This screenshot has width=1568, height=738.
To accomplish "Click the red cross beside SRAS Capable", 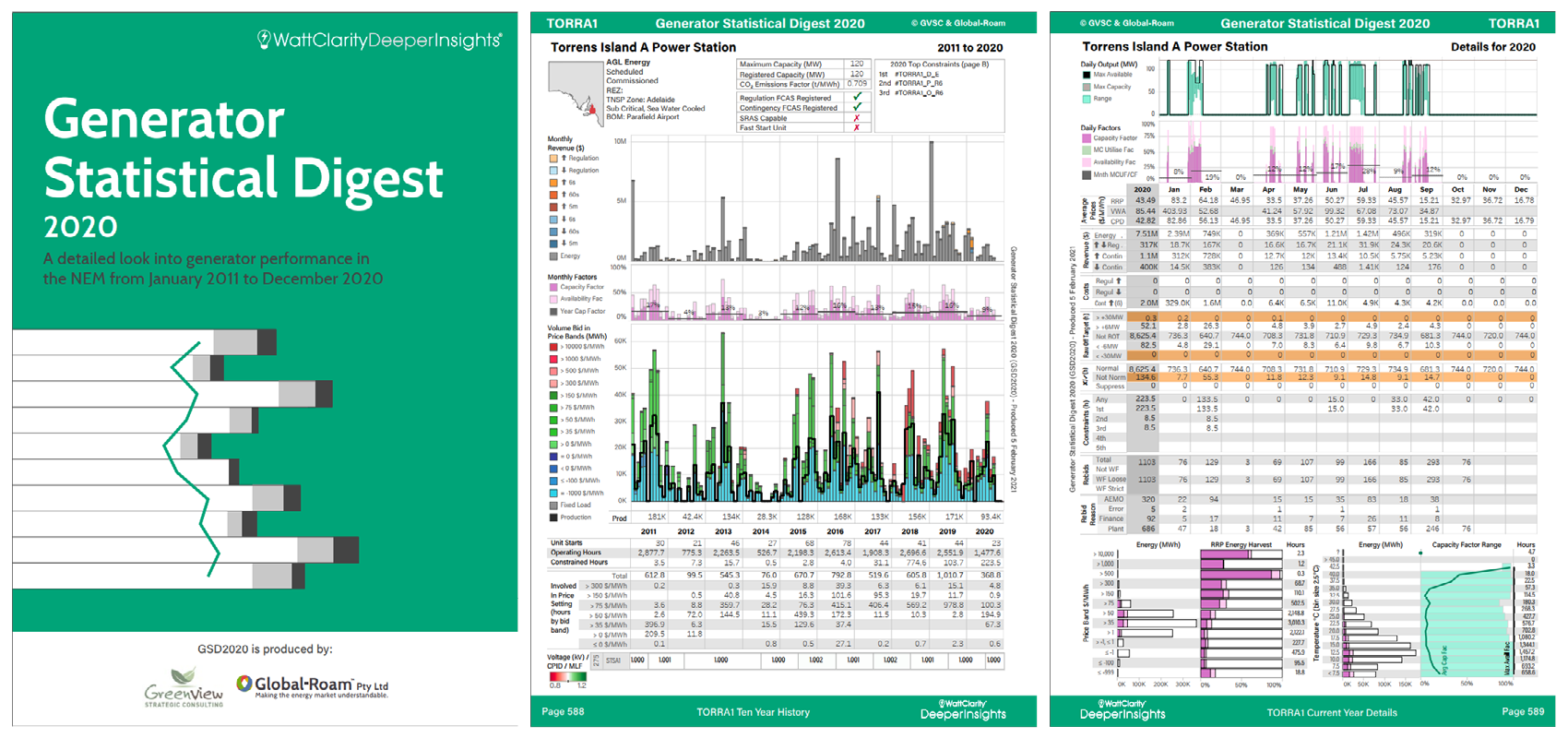I will (857, 118).
